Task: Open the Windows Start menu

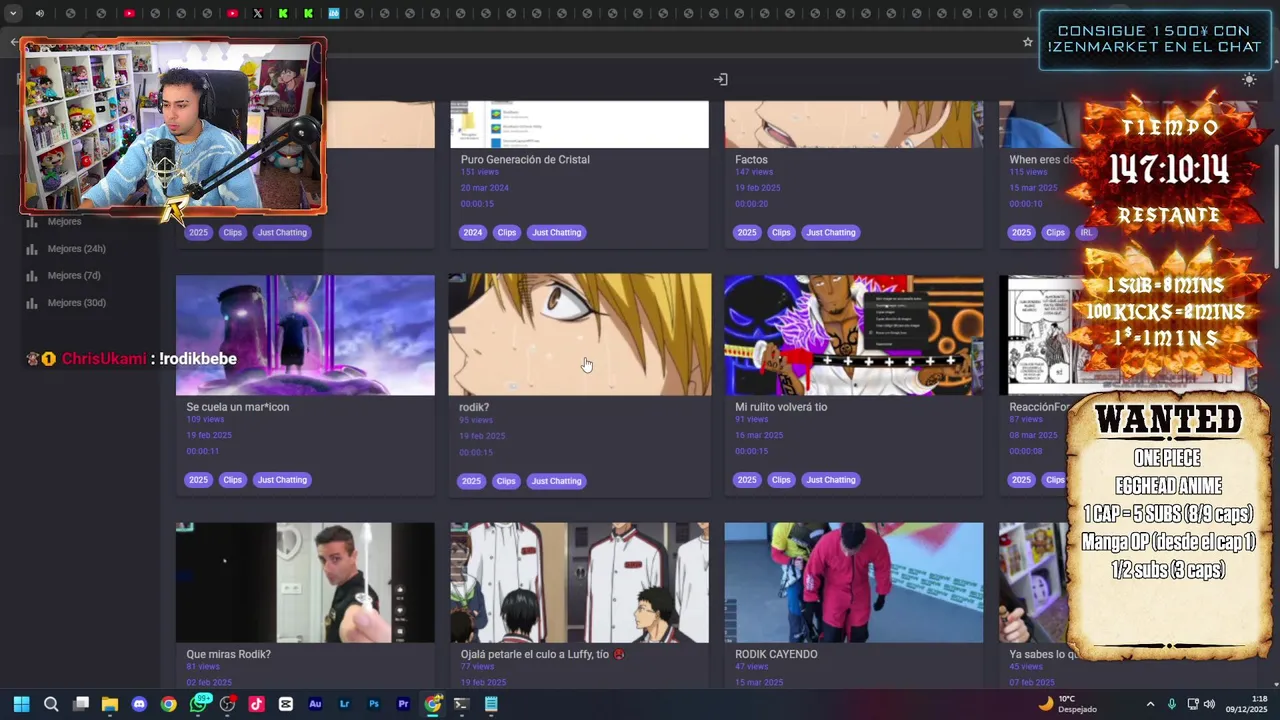Action: tap(21, 704)
